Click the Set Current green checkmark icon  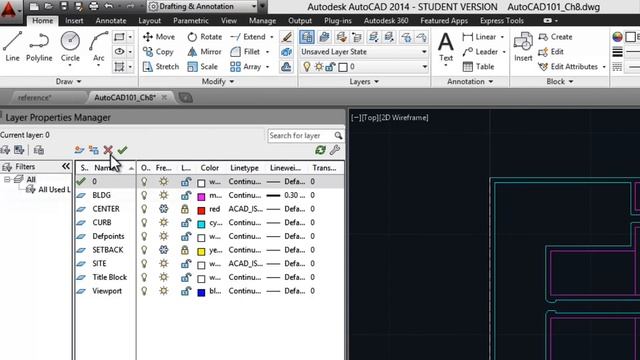point(122,150)
